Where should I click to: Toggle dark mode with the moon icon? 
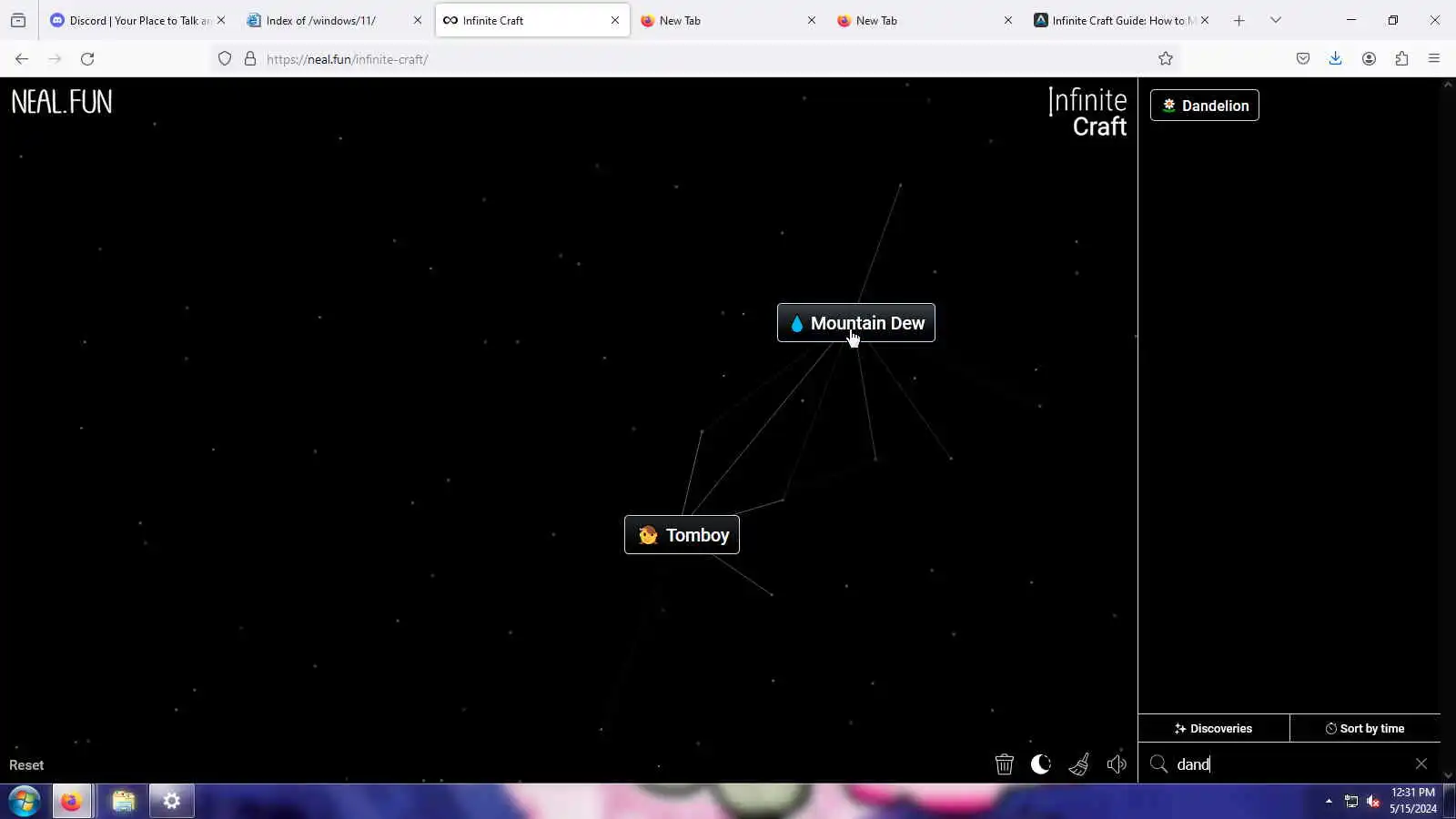pyautogui.click(x=1041, y=764)
